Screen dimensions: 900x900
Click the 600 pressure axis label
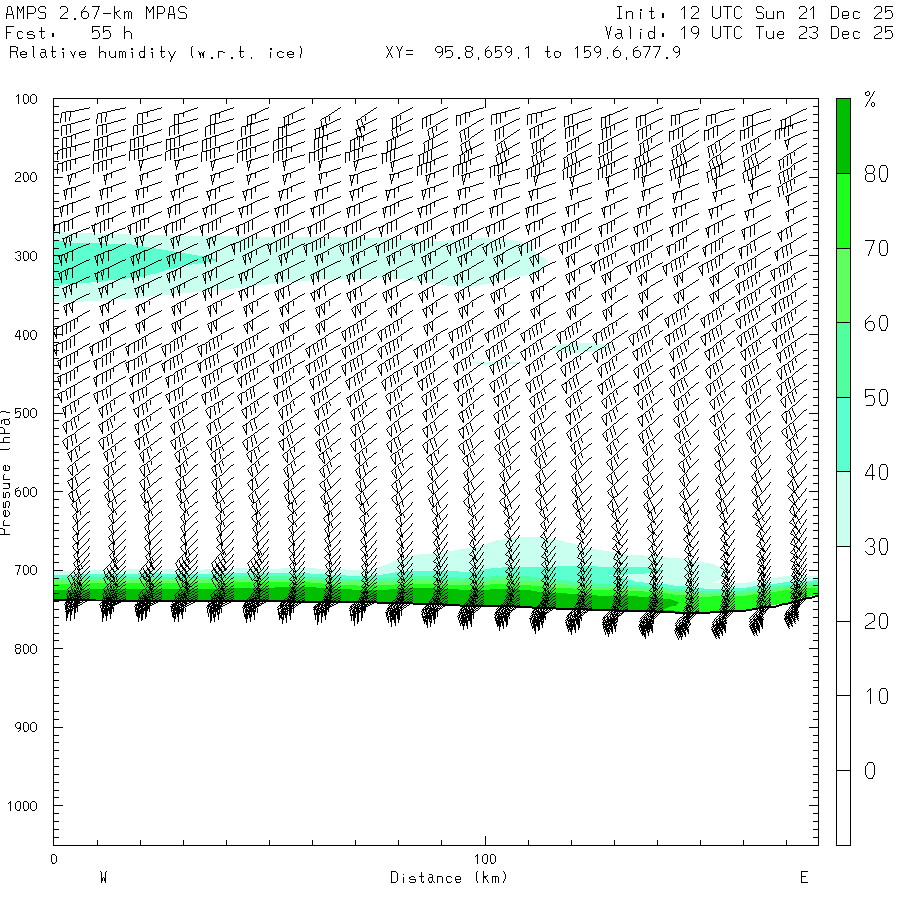coord(26,492)
